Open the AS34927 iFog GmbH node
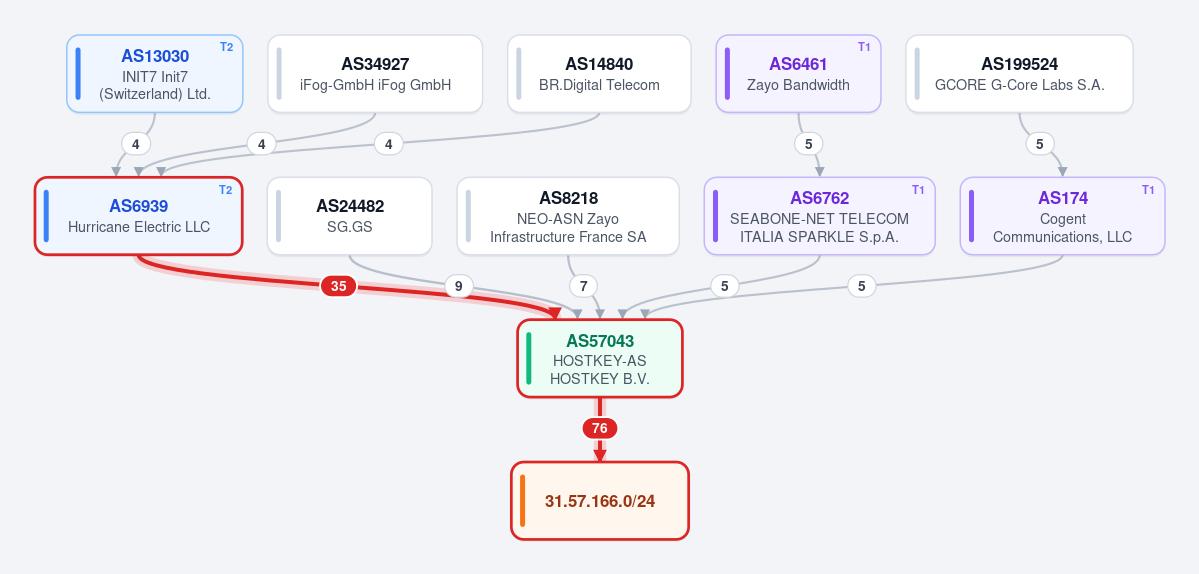Image resolution: width=1199 pixels, height=574 pixels. pos(375,74)
